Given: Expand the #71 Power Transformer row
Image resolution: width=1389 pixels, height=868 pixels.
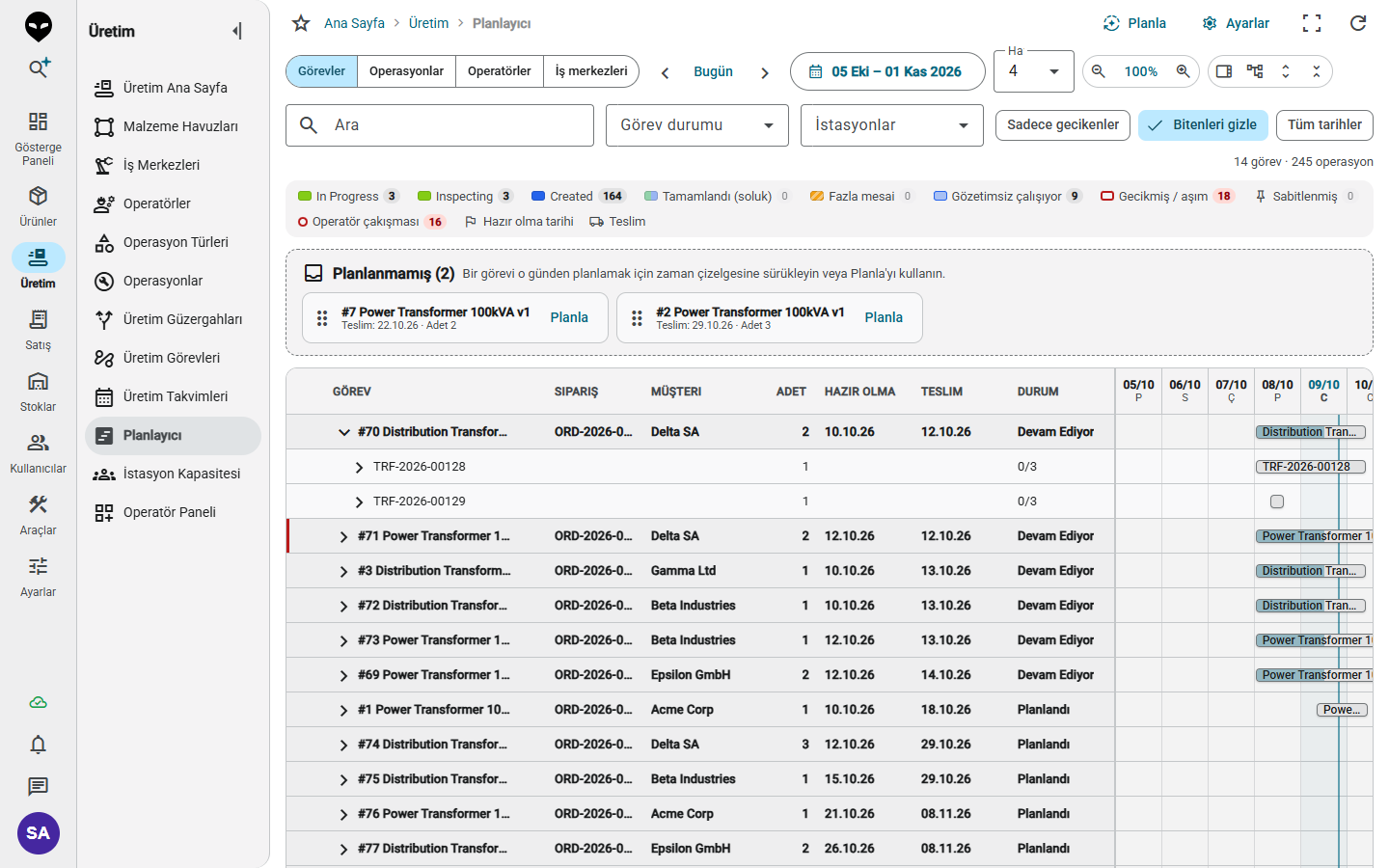Looking at the screenshot, I should tap(343, 536).
